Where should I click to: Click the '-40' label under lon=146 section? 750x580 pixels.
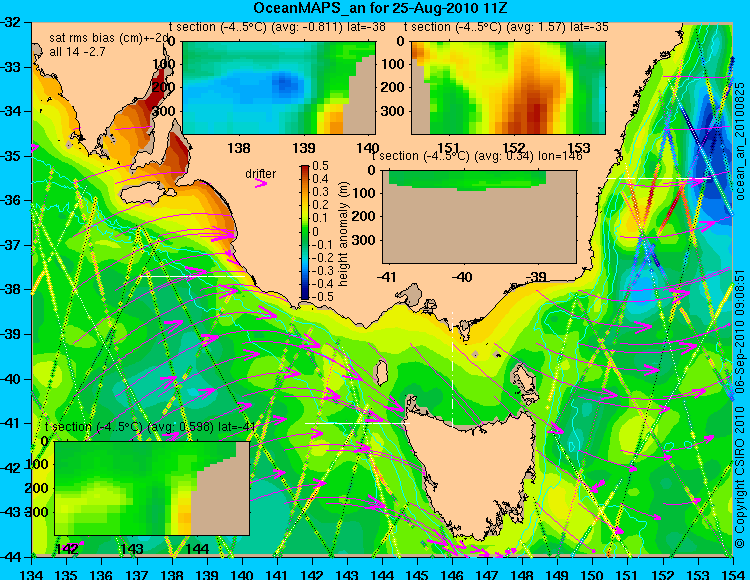(462, 277)
